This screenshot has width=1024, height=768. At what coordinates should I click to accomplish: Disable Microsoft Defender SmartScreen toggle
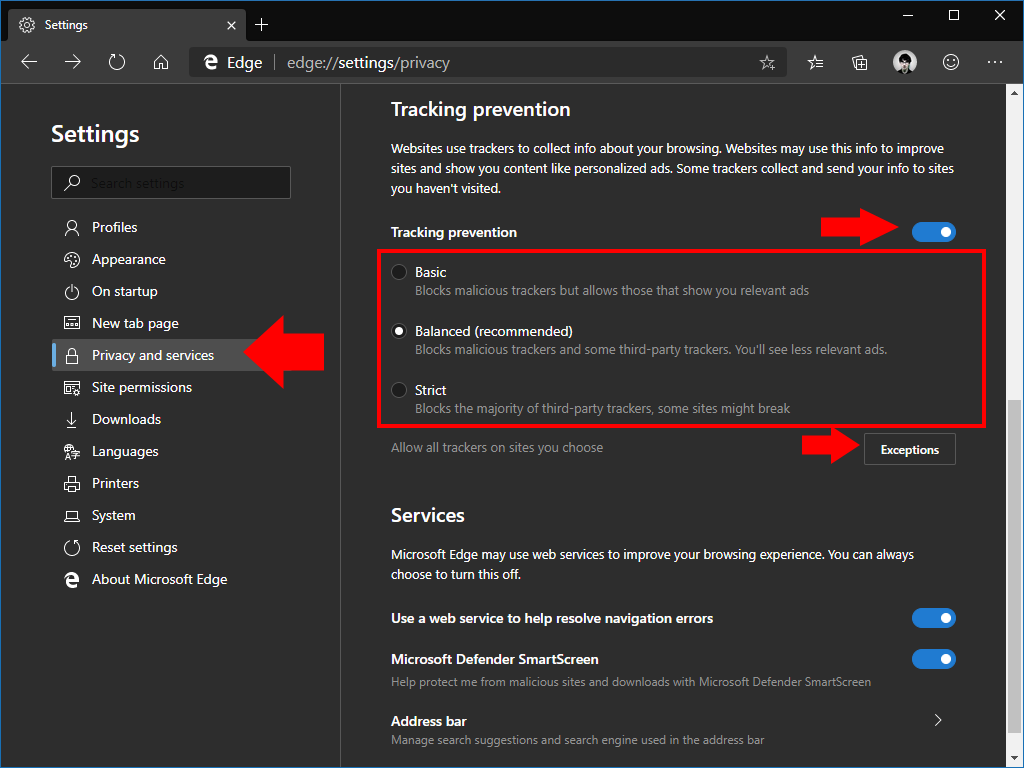tap(933, 659)
